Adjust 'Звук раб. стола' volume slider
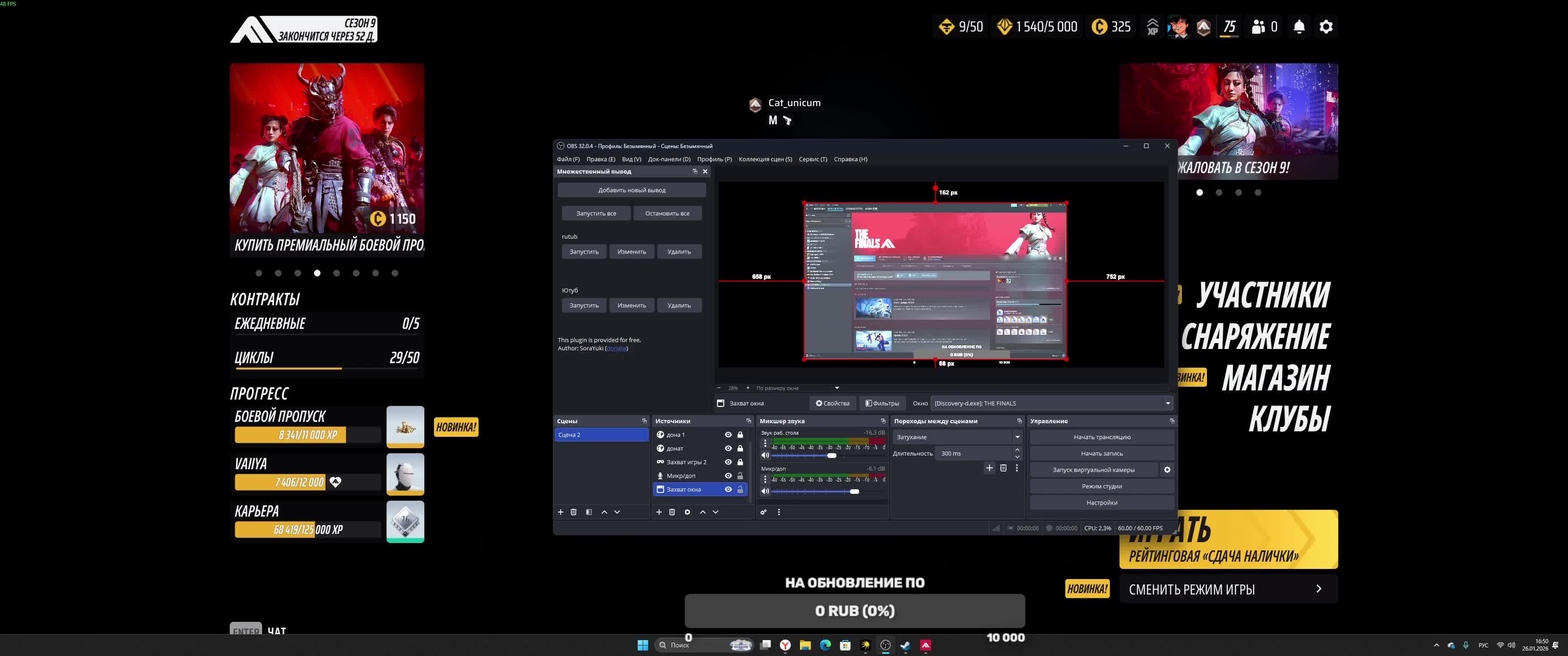Image resolution: width=1568 pixels, height=656 pixels. 831,455
